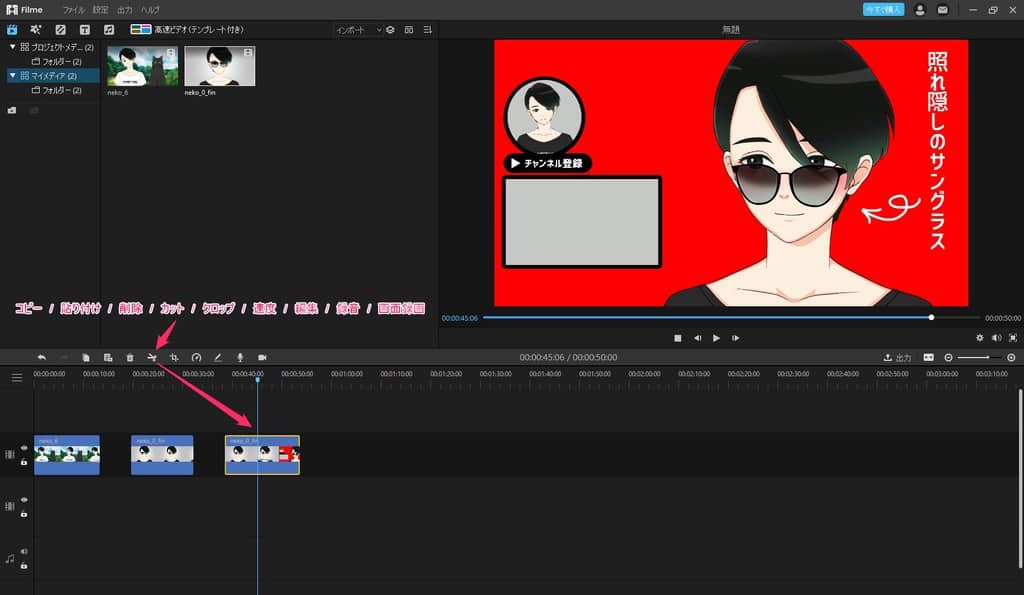
Task: Open the user account icon
Action: point(920,10)
